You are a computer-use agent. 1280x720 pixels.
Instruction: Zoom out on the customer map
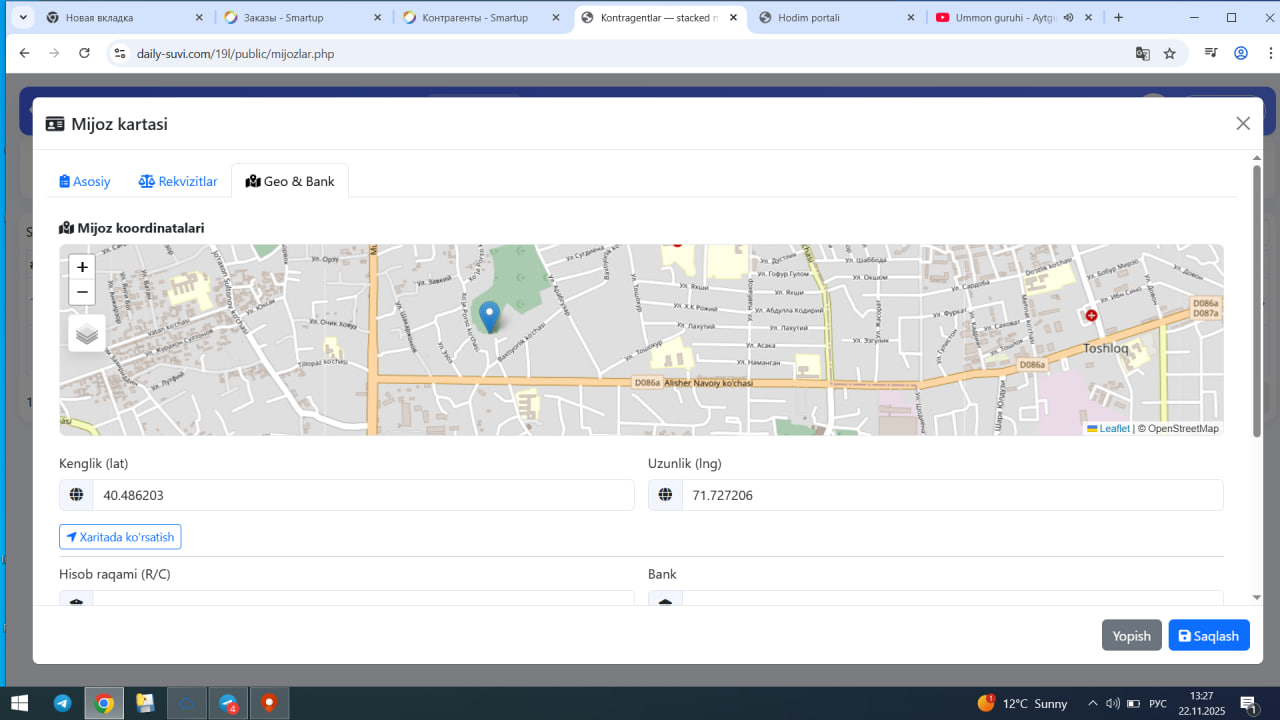coord(82,292)
